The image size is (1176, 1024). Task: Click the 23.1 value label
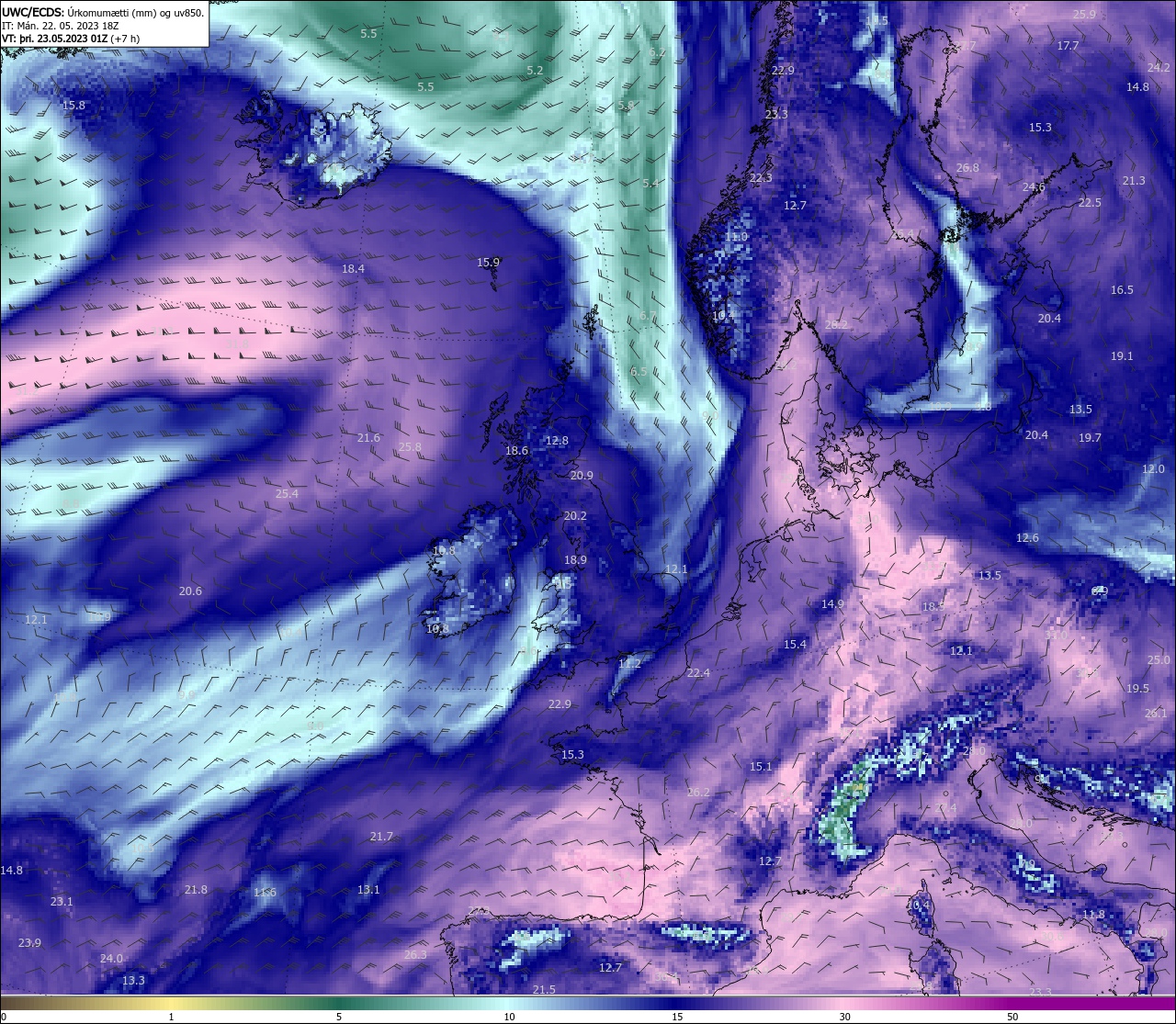(x=62, y=902)
